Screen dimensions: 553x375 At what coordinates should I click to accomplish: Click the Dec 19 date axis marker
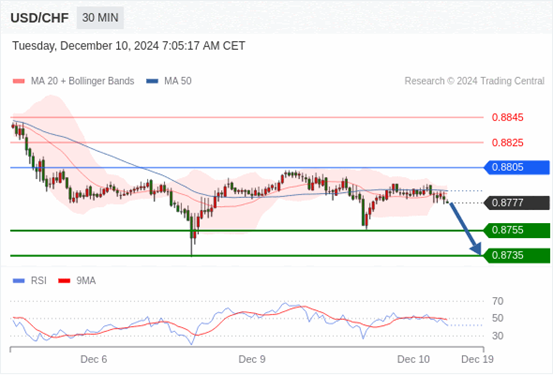(x=478, y=359)
